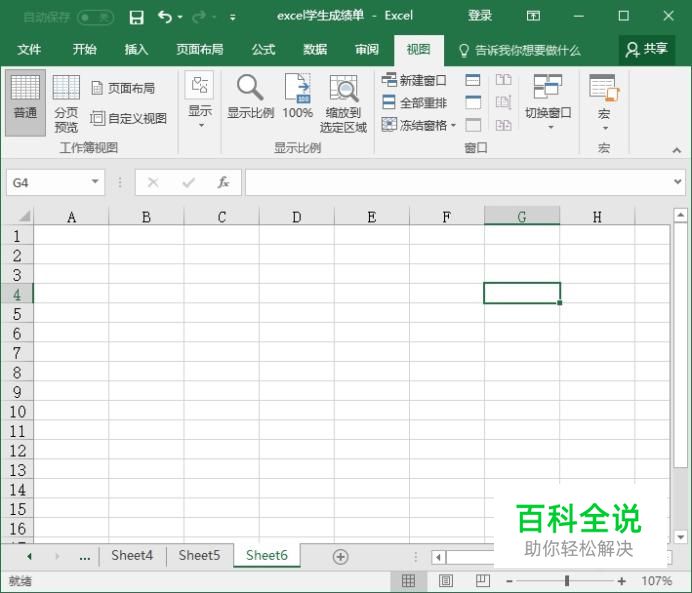Click the Save icon in quick access toolbar

[136, 17]
